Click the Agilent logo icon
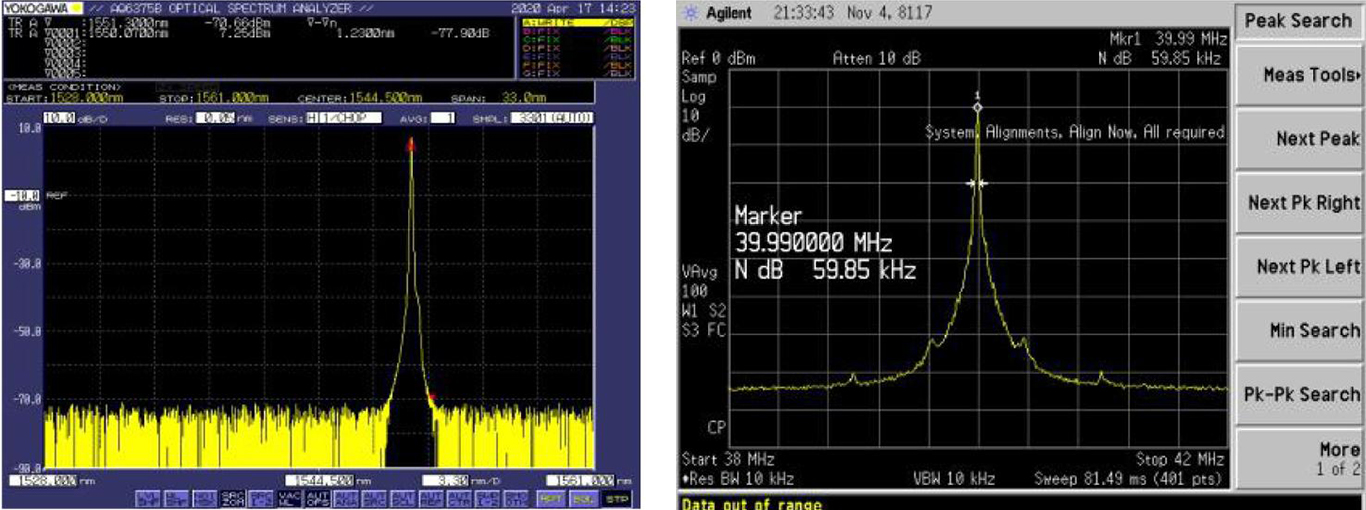 [x=690, y=15]
